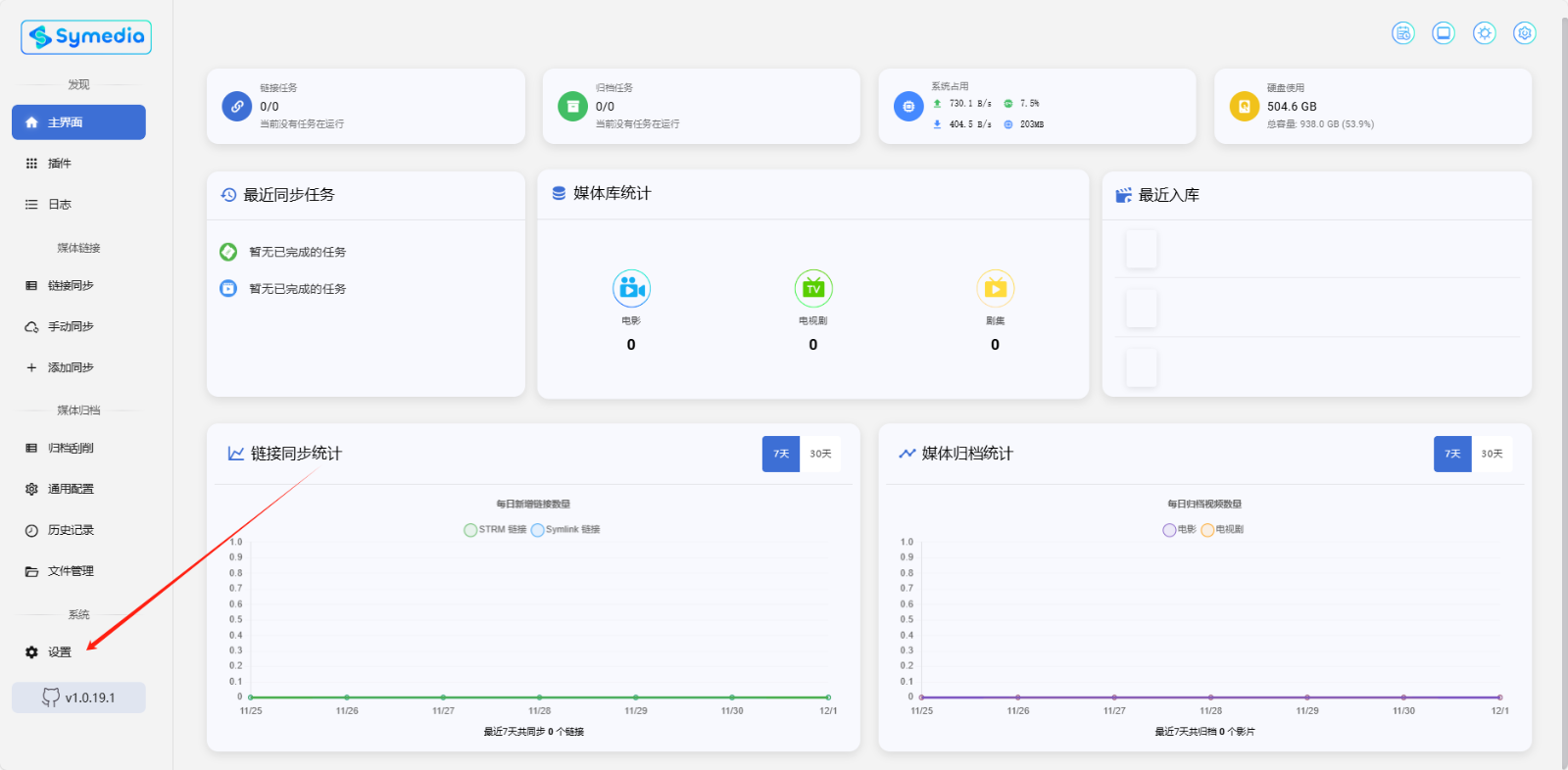Toggle light theme sun icon
This screenshot has height=770, width=1568.
(1485, 33)
